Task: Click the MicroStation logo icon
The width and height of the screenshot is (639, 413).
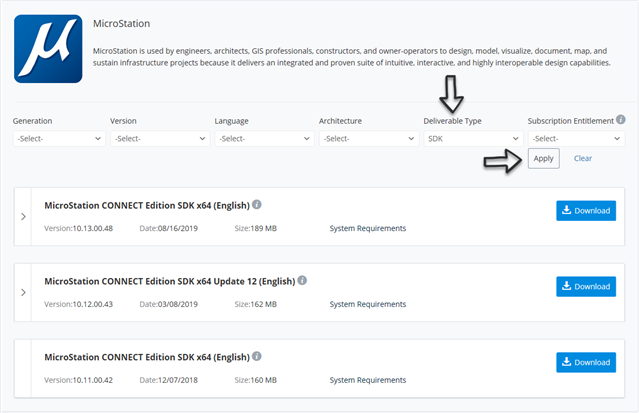Action: pos(48,49)
